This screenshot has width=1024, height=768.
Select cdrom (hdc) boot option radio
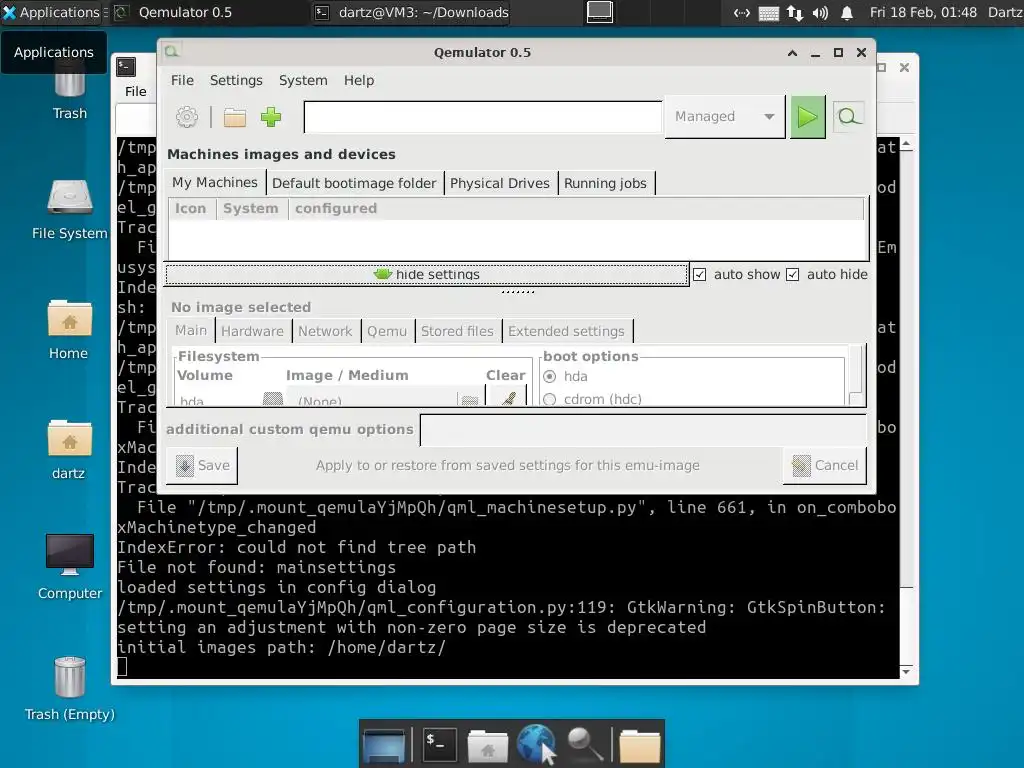point(550,399)
